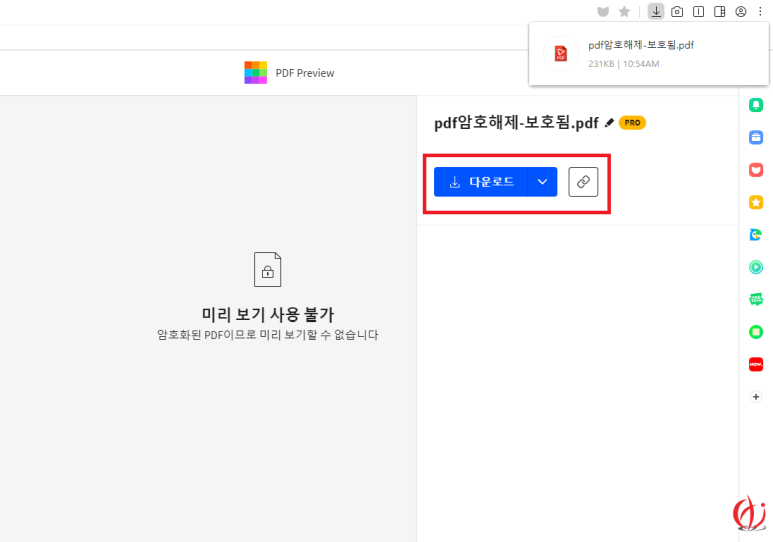Image resolution: width=773 pixels, height=542 pixels.
Task: Click the red PDF file icon in popup
Action: (561, 53)
